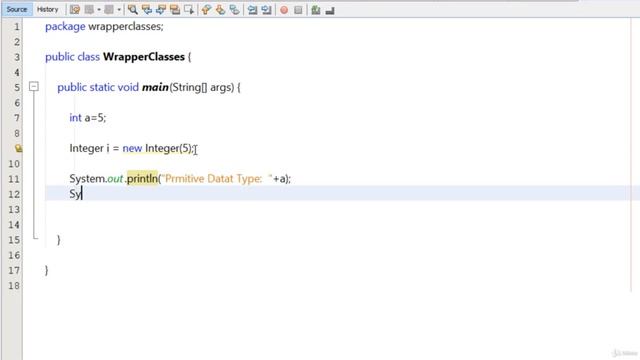Click 'System' on line 11

pyautogui.click(x=87, y=179)
